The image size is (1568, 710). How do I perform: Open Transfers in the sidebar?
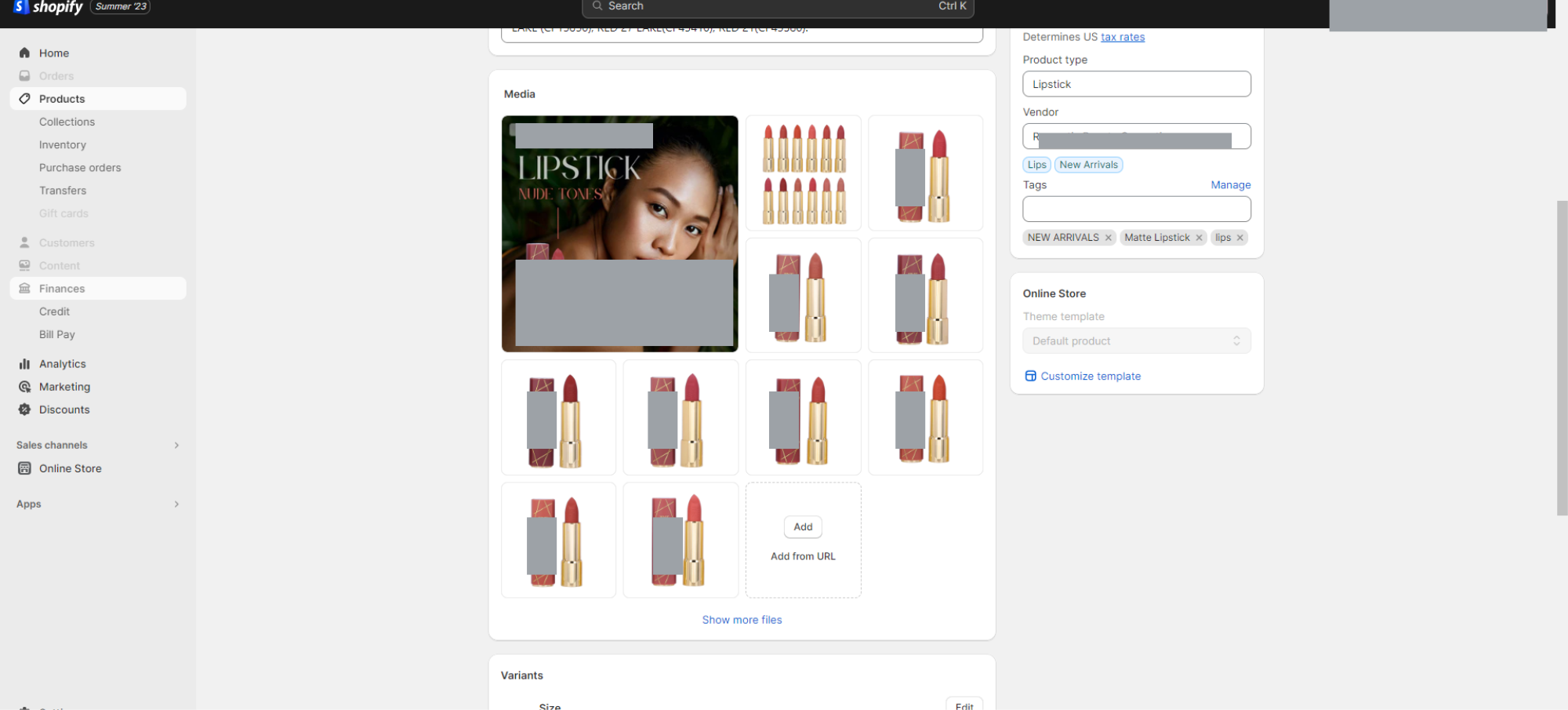click(x=63, y=191)
